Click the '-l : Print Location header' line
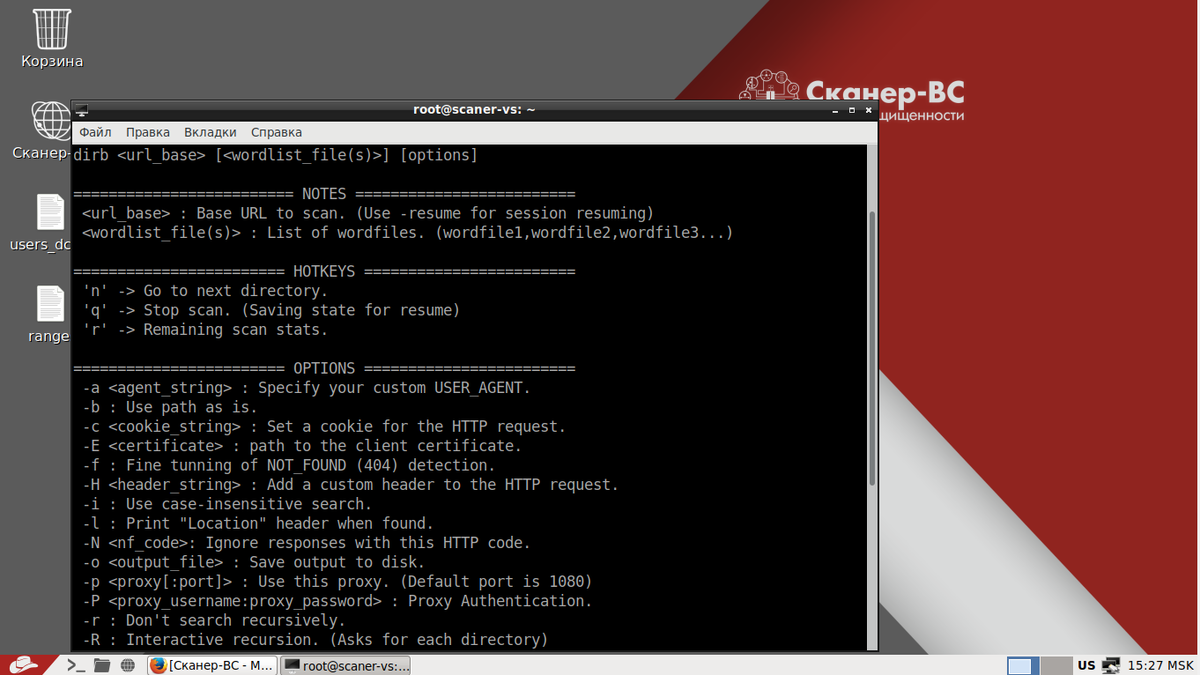 [x=259, y=523]
